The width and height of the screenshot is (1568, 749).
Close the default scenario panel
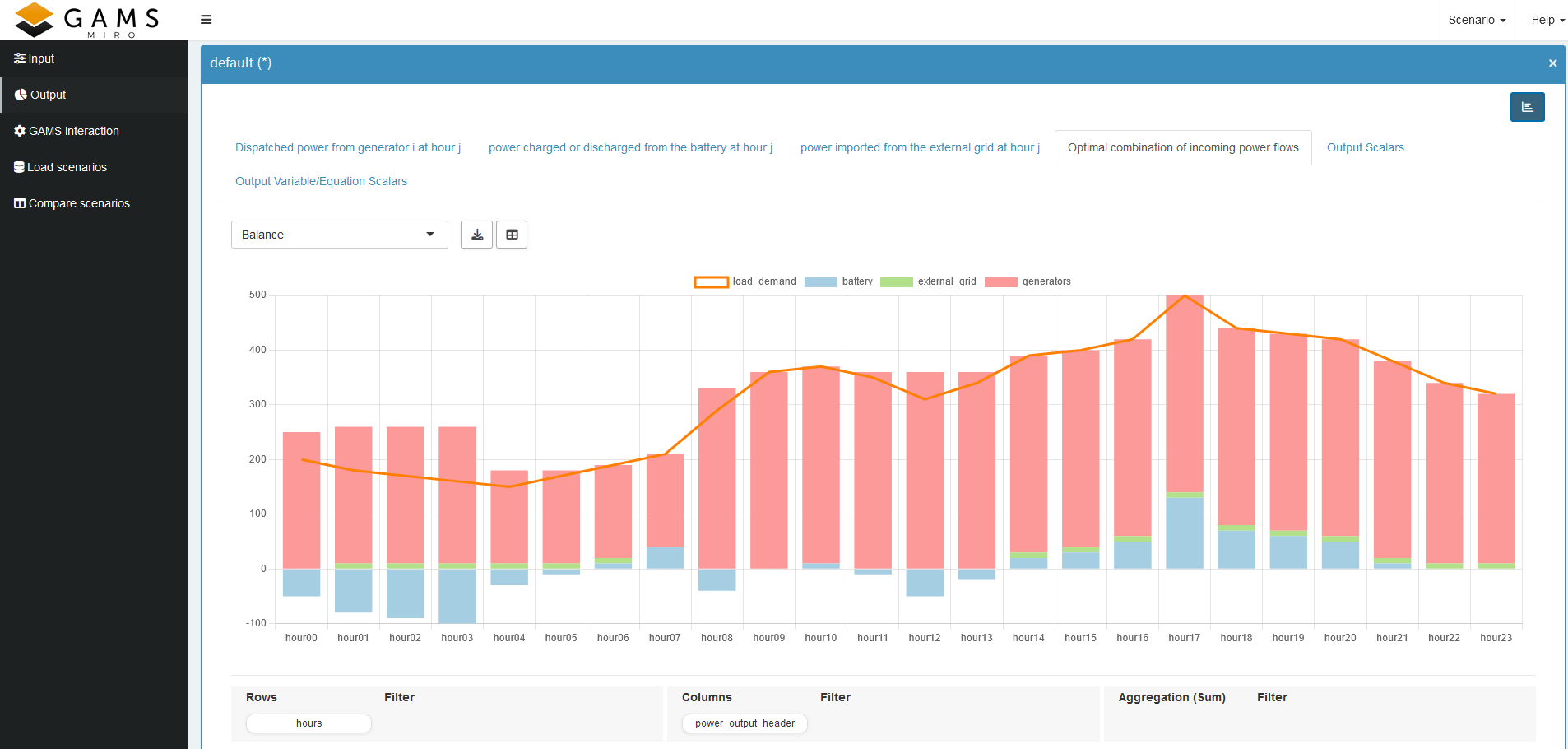coord(1553,63)
